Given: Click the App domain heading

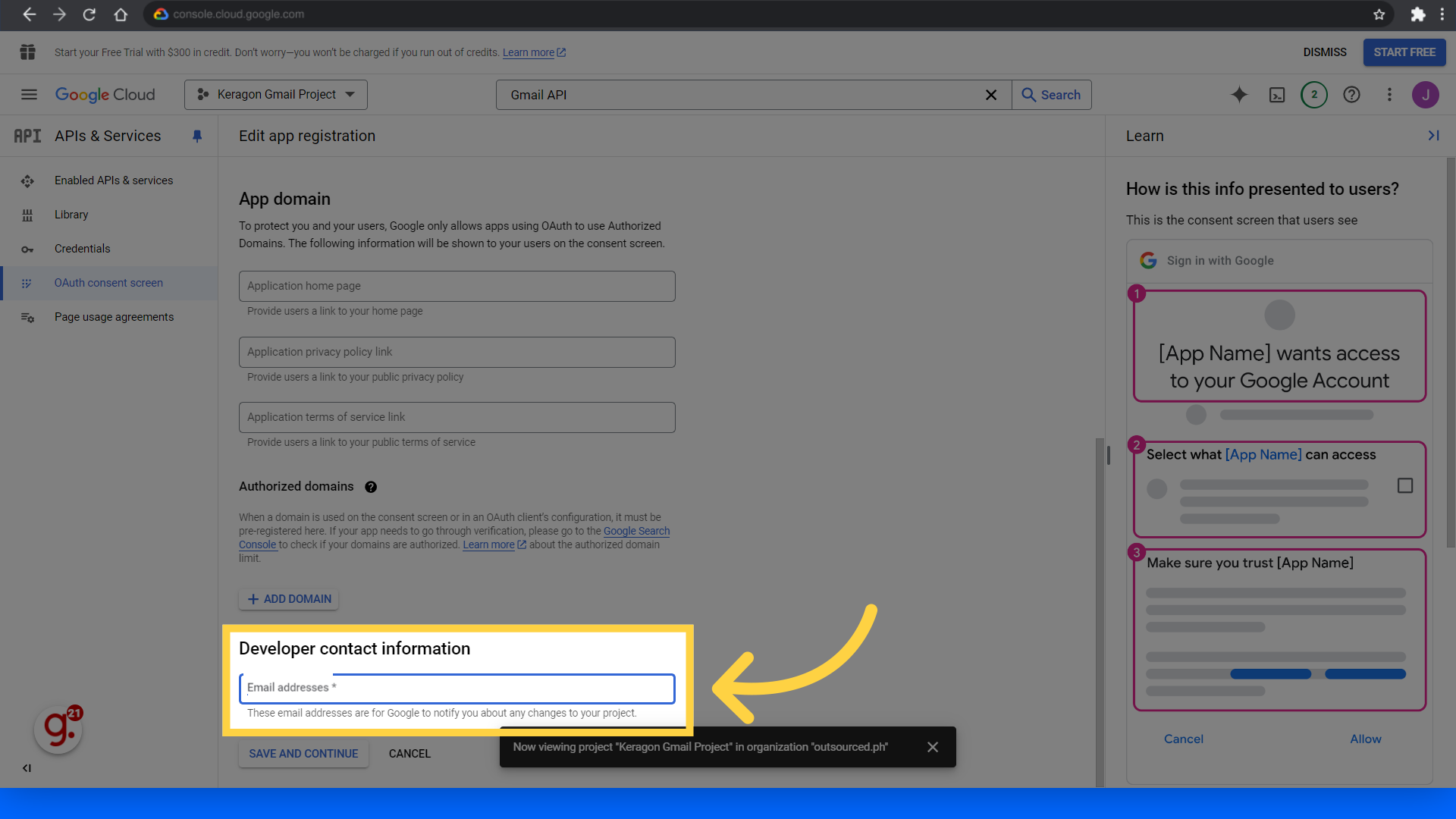Looking at the screenshot, I should point(284,199).
